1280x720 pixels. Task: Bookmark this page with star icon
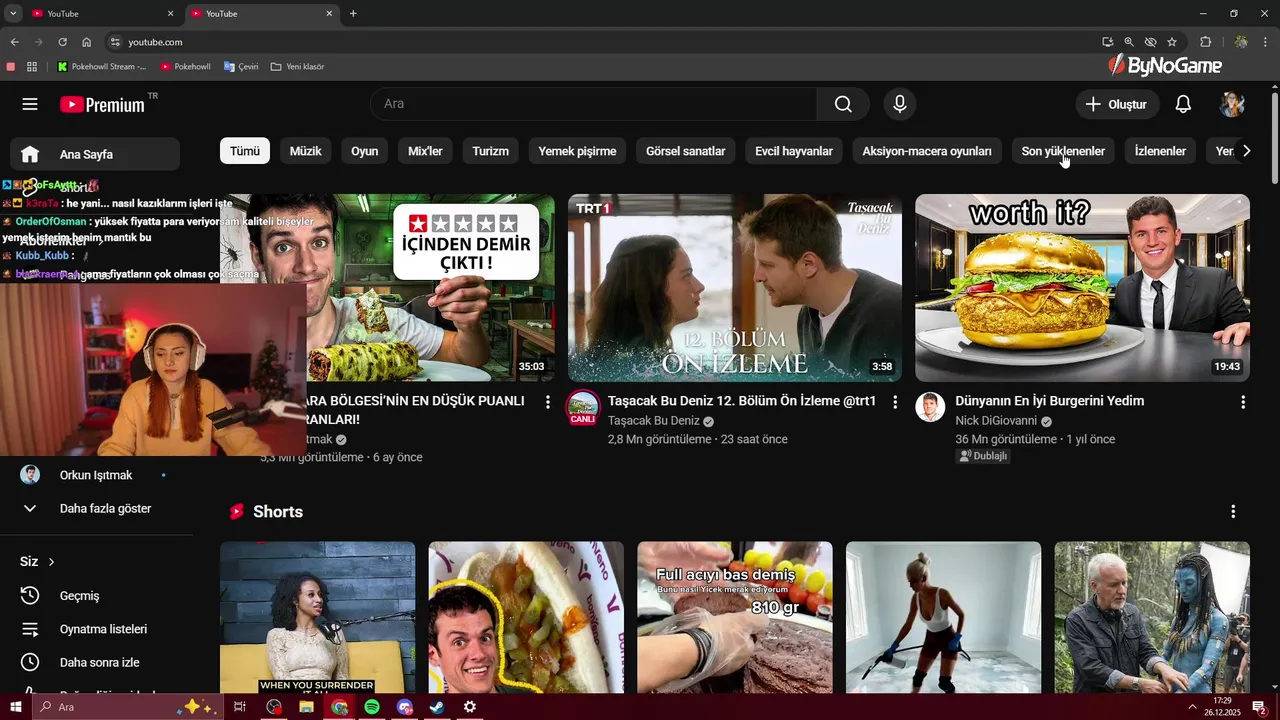pos(1172,42)
